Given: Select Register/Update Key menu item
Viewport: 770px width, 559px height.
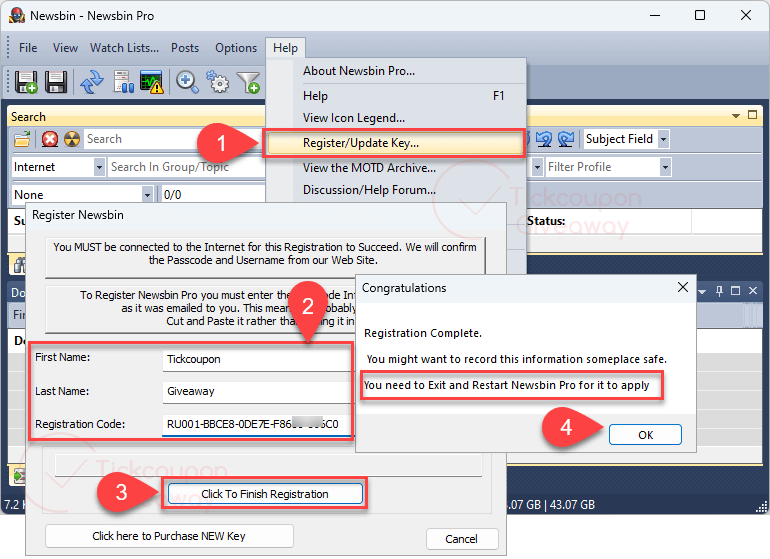Looking at the screenshot, I should (x=396, y=143).
